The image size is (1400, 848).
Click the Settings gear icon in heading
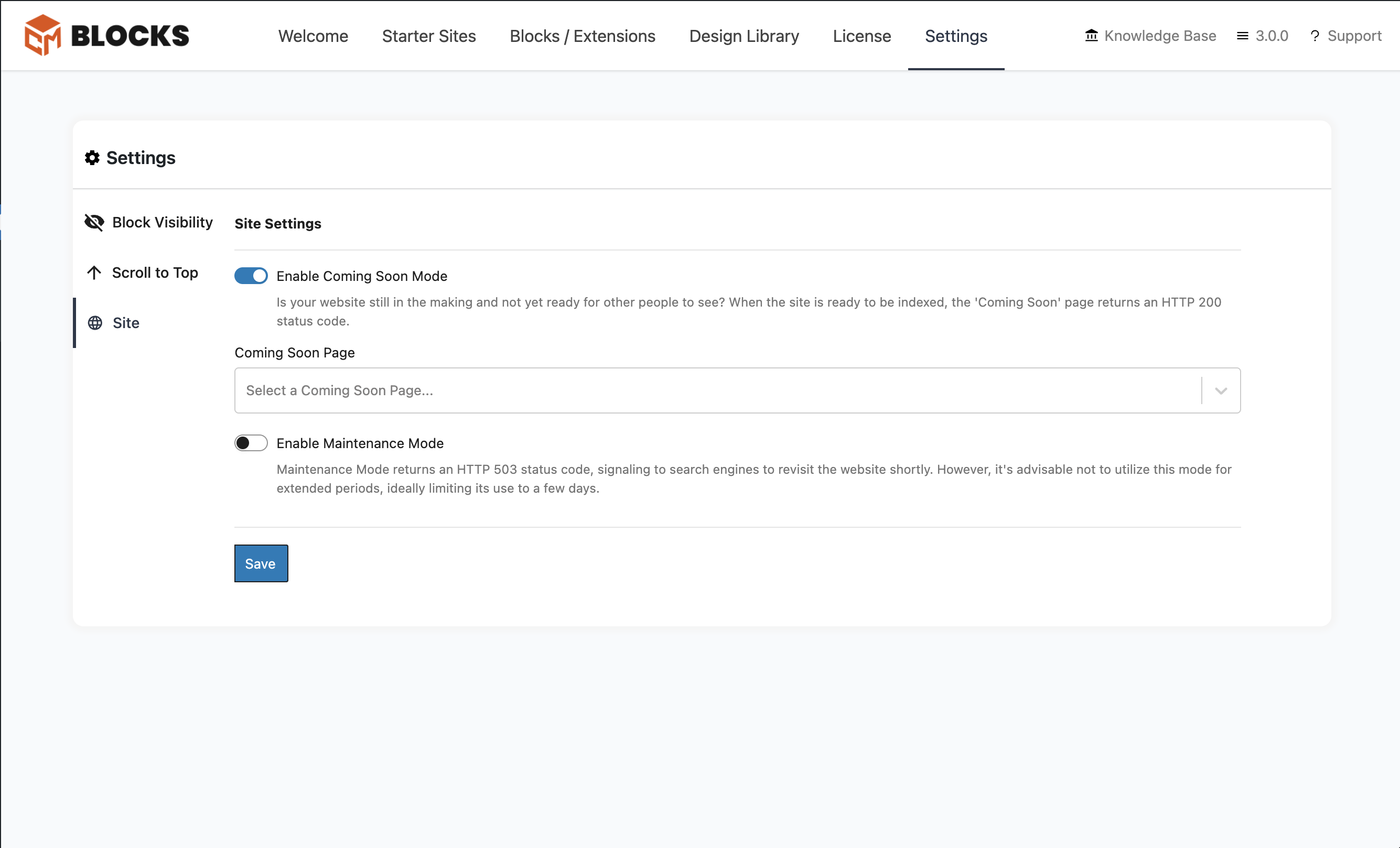tap(92, 158)
